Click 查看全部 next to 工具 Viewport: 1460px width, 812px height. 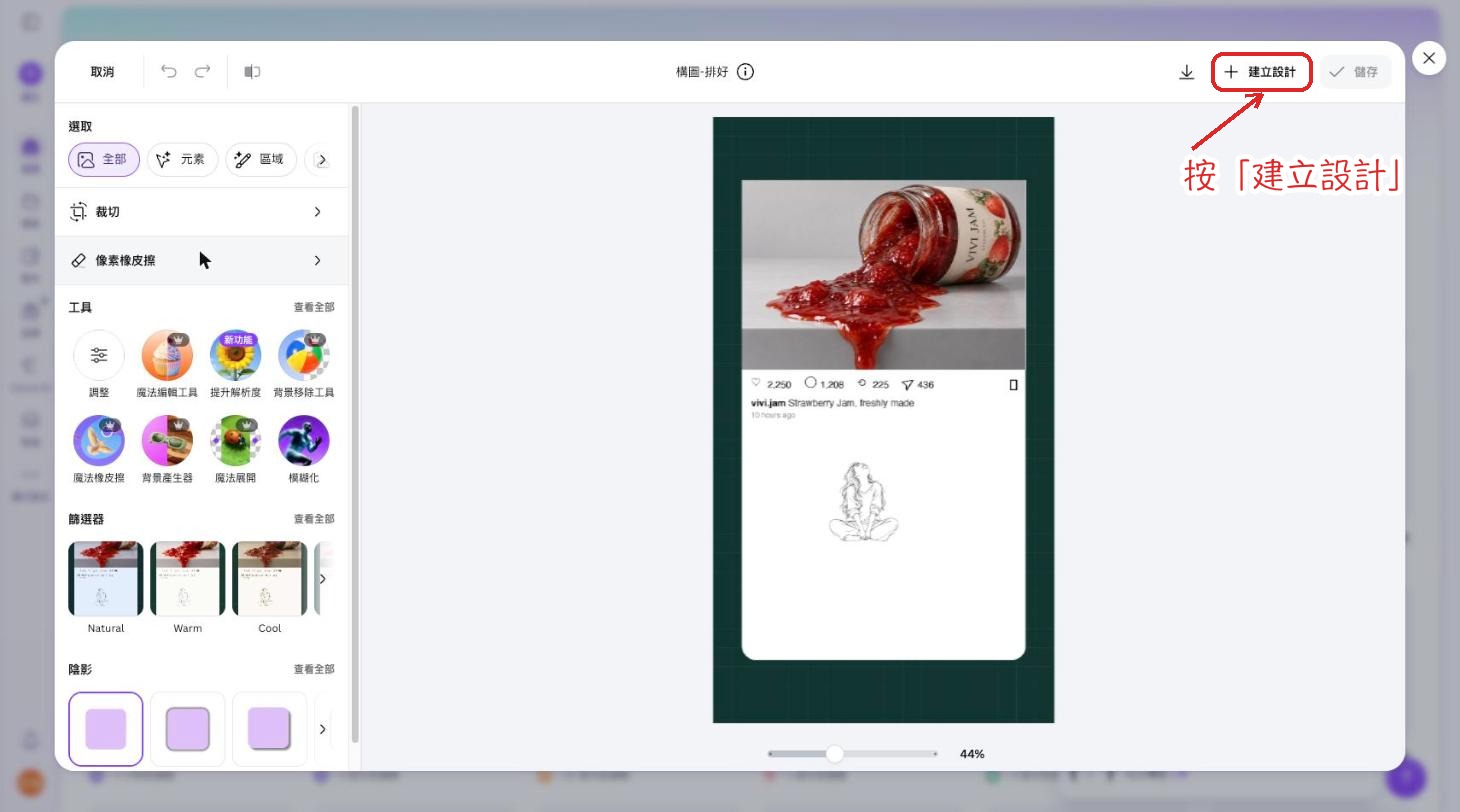(314, 307)
